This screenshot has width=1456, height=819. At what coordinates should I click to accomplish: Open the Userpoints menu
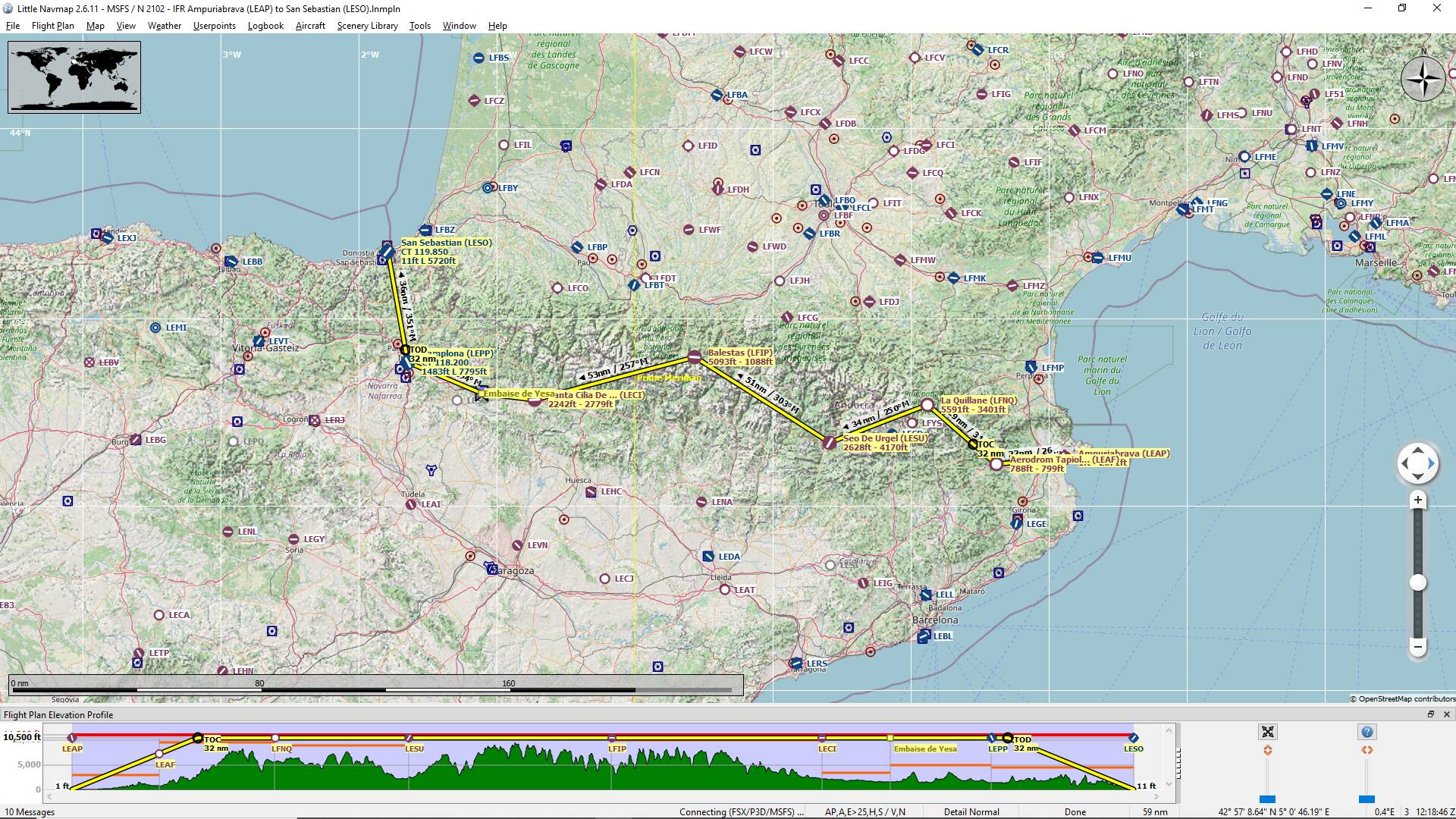pos(214,26)
